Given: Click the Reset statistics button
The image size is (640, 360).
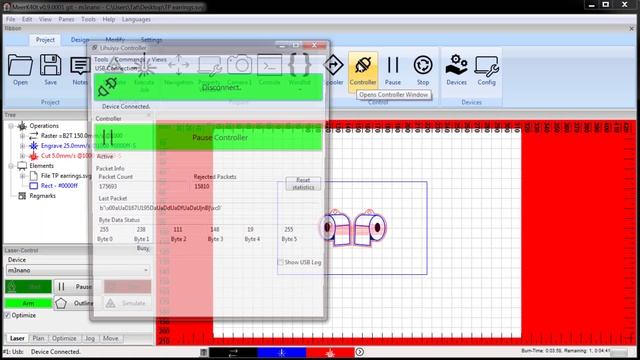Looking at the screenshot, I should (303, 184).
